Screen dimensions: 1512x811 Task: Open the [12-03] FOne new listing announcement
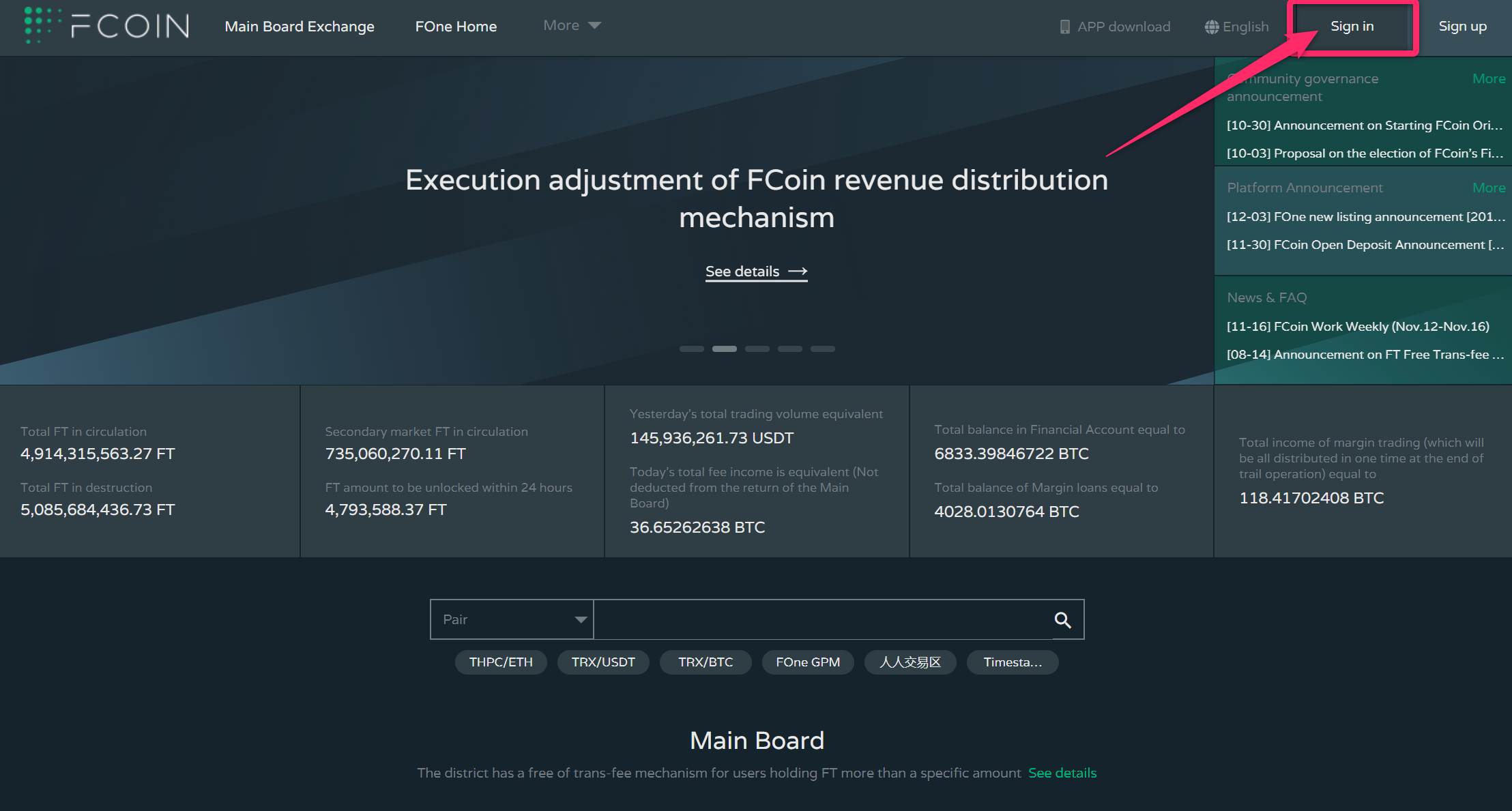[x=1365, y=217]
